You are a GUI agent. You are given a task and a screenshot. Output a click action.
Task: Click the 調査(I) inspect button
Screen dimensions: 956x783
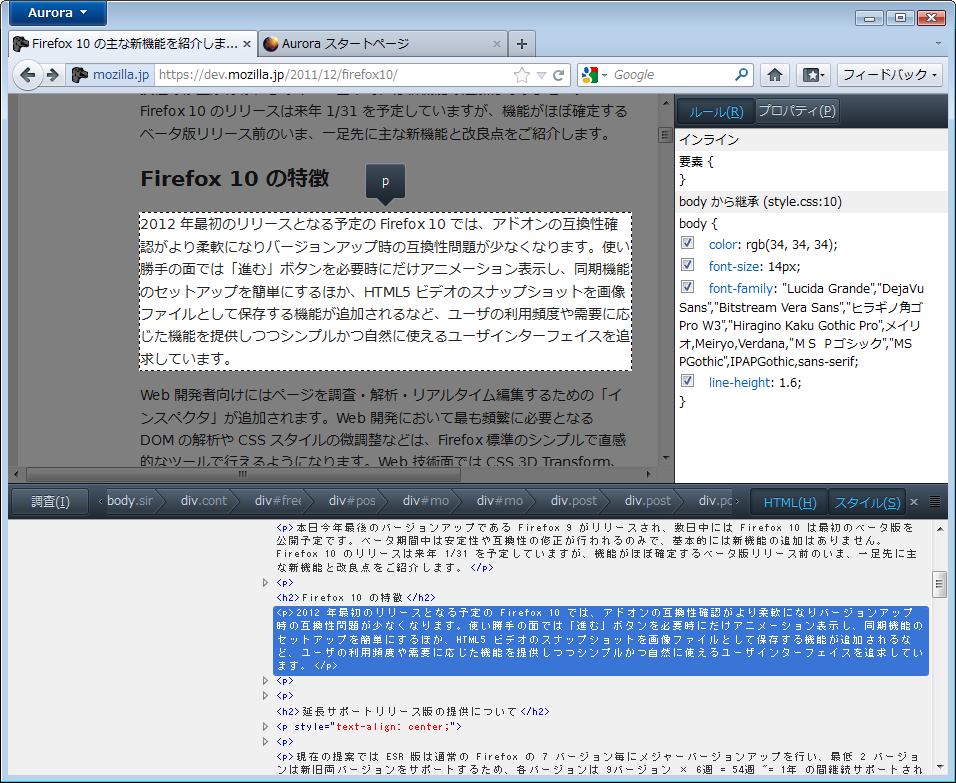pos(51,501)
